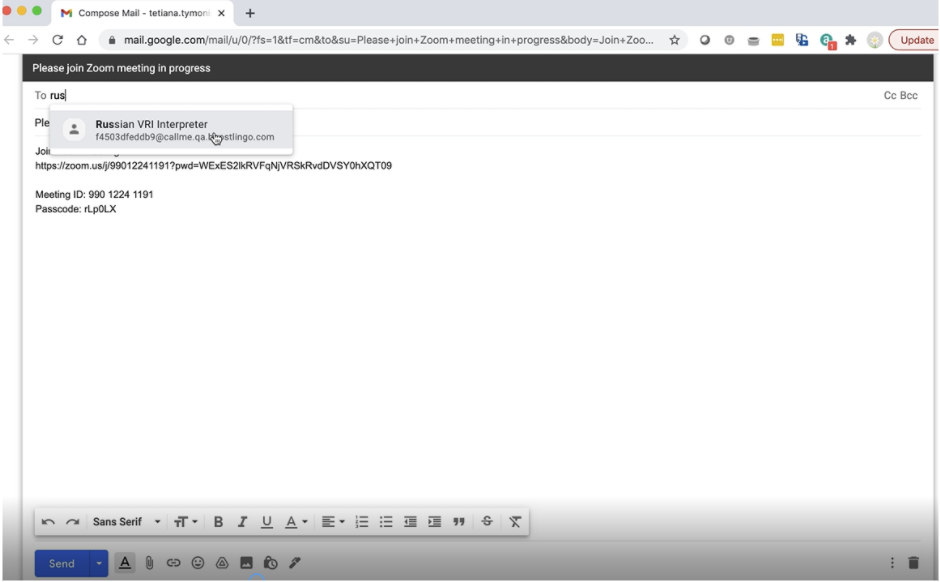Toggle bold formatting
The width and height of the screenshot is (940, 582).
(218, 522)
